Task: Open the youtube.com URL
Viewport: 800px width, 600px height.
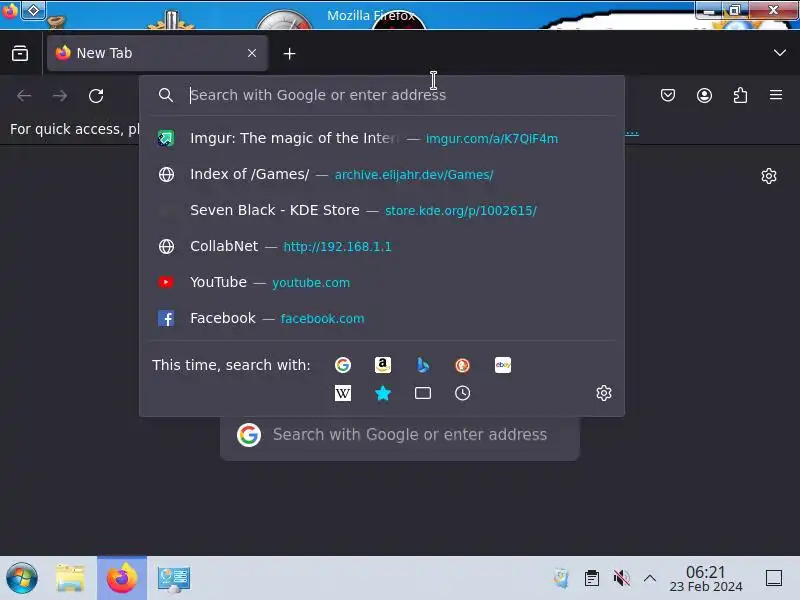Action: 311,283
